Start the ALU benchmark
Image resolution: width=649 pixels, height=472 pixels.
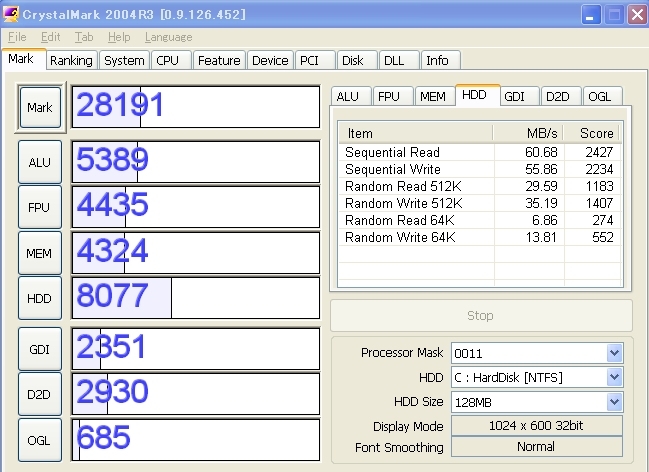pos(40,161)
